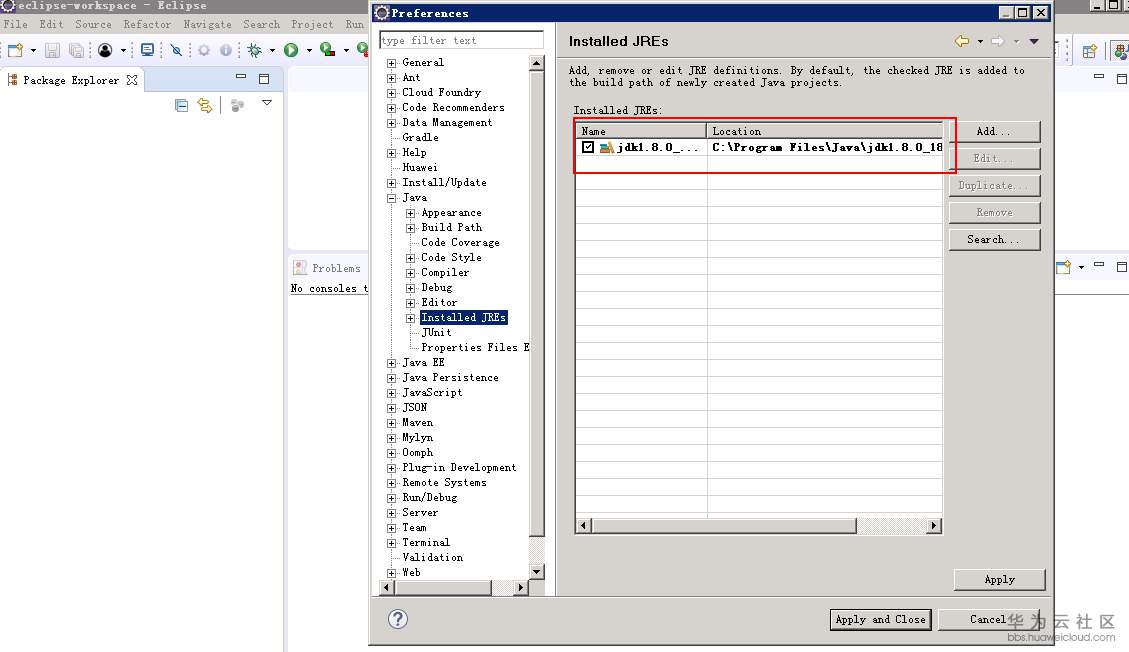Click the Name column header
The image size is (1129, 652).
(641, 131)
